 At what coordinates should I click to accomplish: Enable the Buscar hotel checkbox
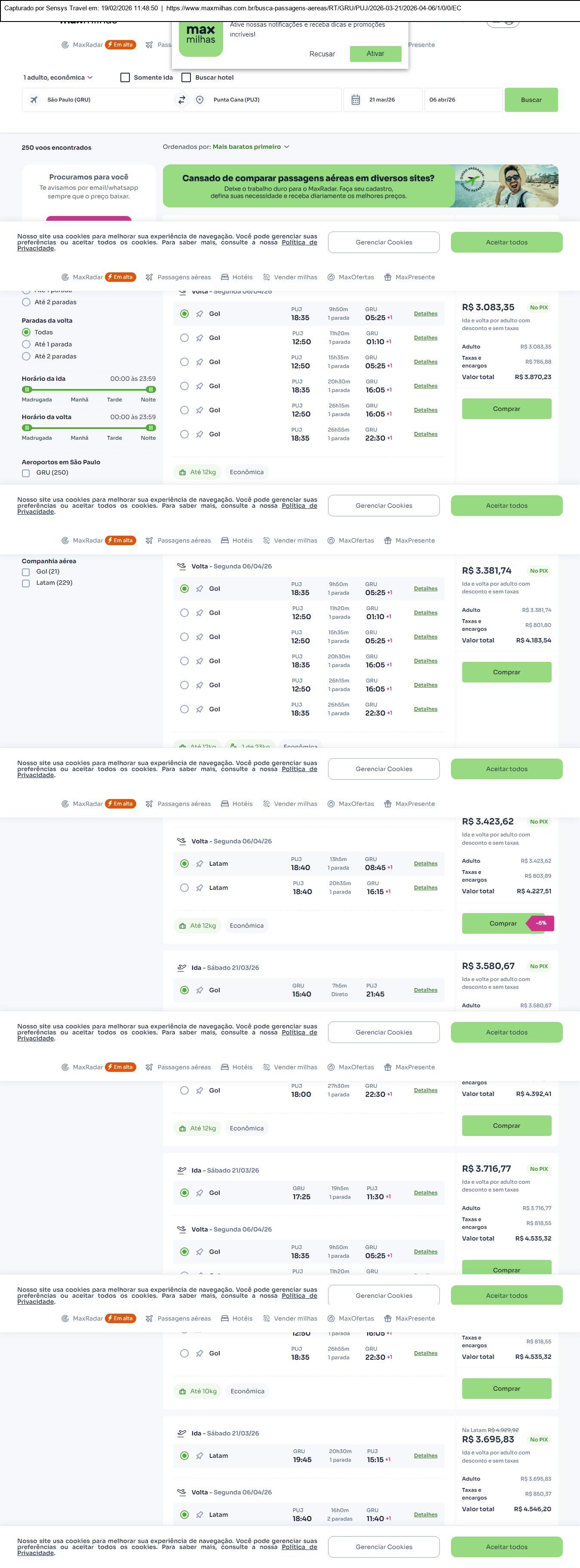click(187, 77)
